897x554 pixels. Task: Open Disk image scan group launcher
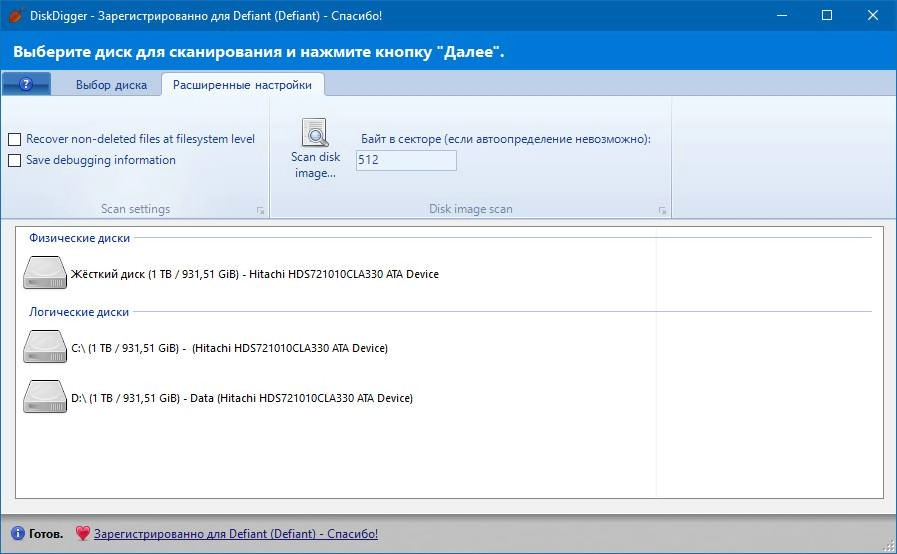(x=662, y=211)
